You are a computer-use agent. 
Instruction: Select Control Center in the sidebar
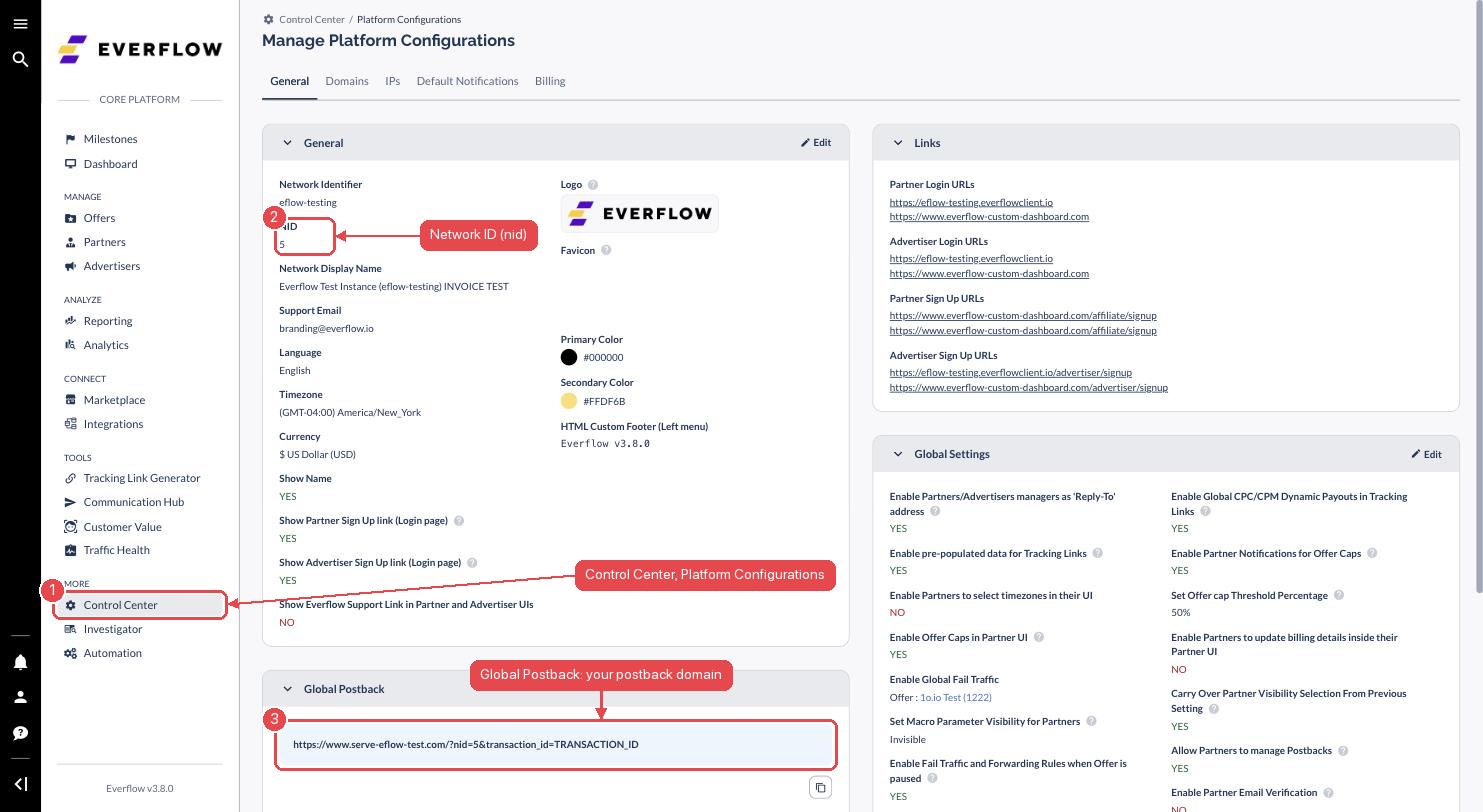pyautogui.click(x=140, y=605)
